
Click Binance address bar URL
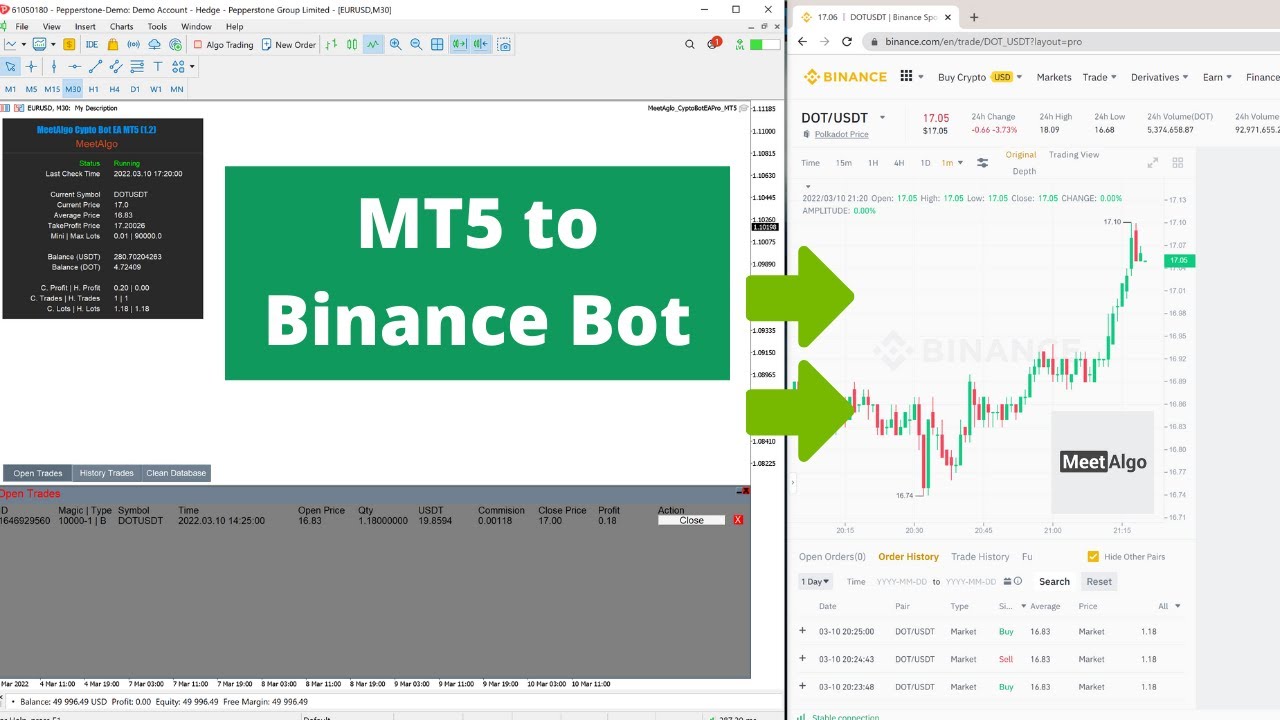pyautogui.click(x=984, y=42)
